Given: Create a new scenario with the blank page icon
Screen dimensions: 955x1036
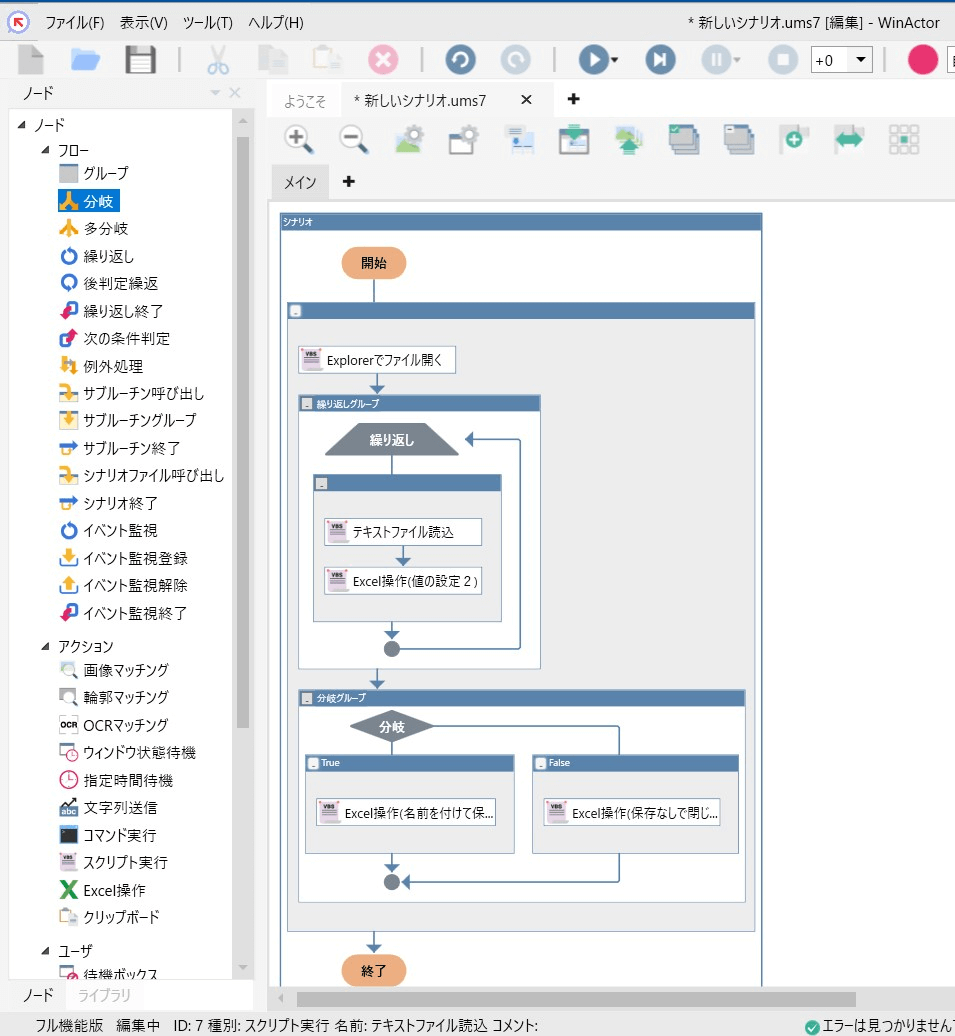Looking at the screenshot, I should [30, 60].
